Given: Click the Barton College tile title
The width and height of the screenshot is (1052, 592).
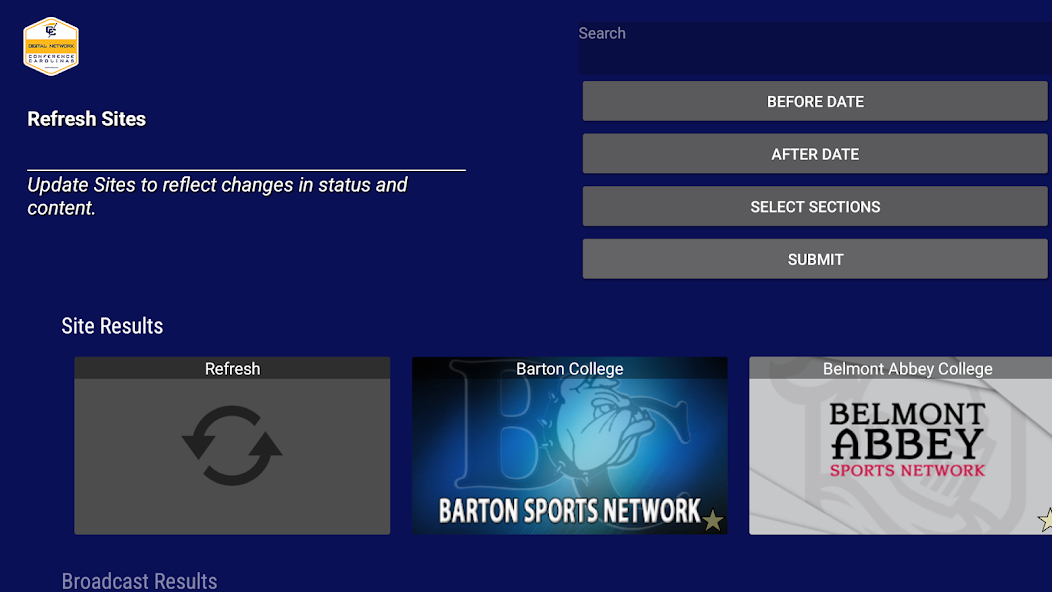Looking at the screenshot, I should tap(569, 369).
